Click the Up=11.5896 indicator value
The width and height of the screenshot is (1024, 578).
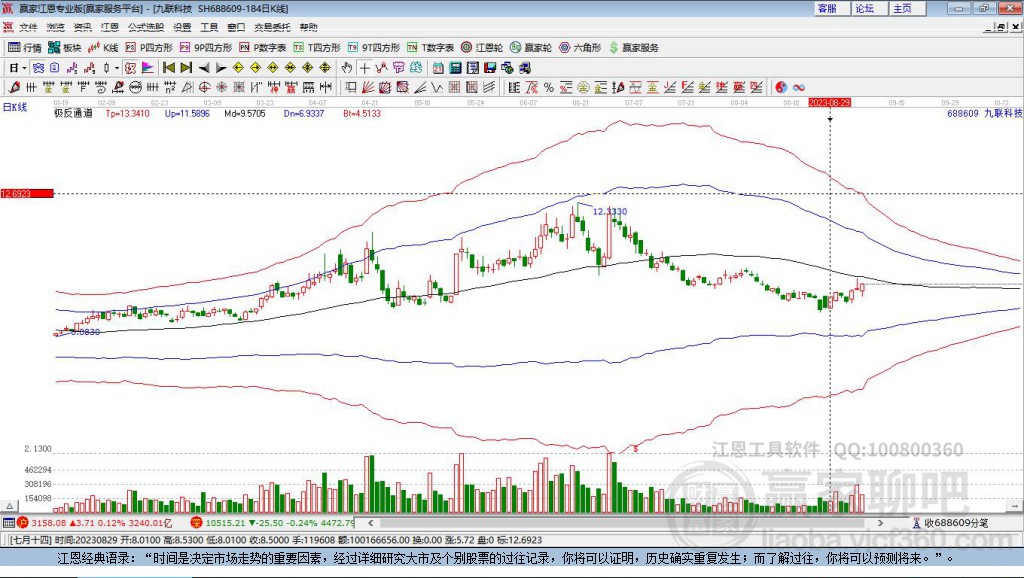tap(187, 113)
